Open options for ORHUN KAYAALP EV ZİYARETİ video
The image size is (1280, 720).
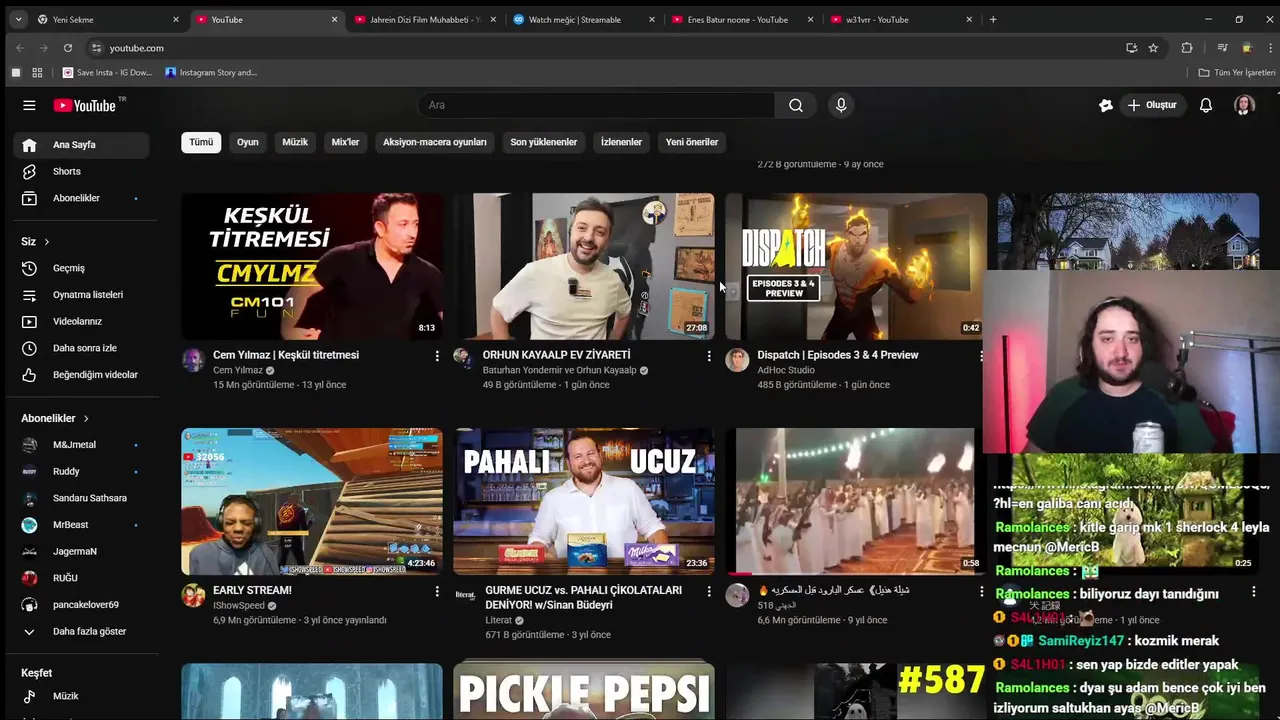[709, 356]
